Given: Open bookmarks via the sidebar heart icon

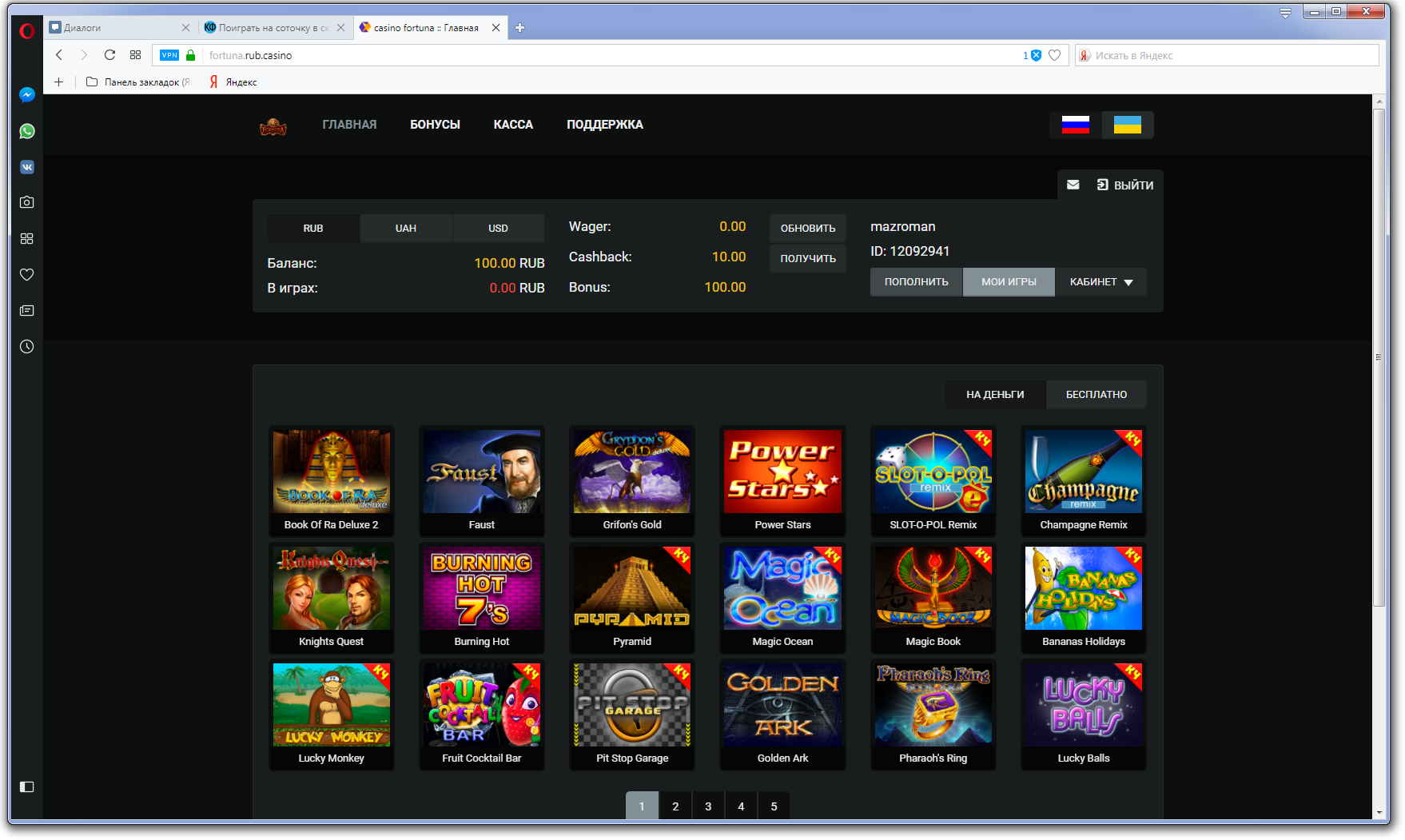Looking at the screenshot, I should [x=27, y=274].
